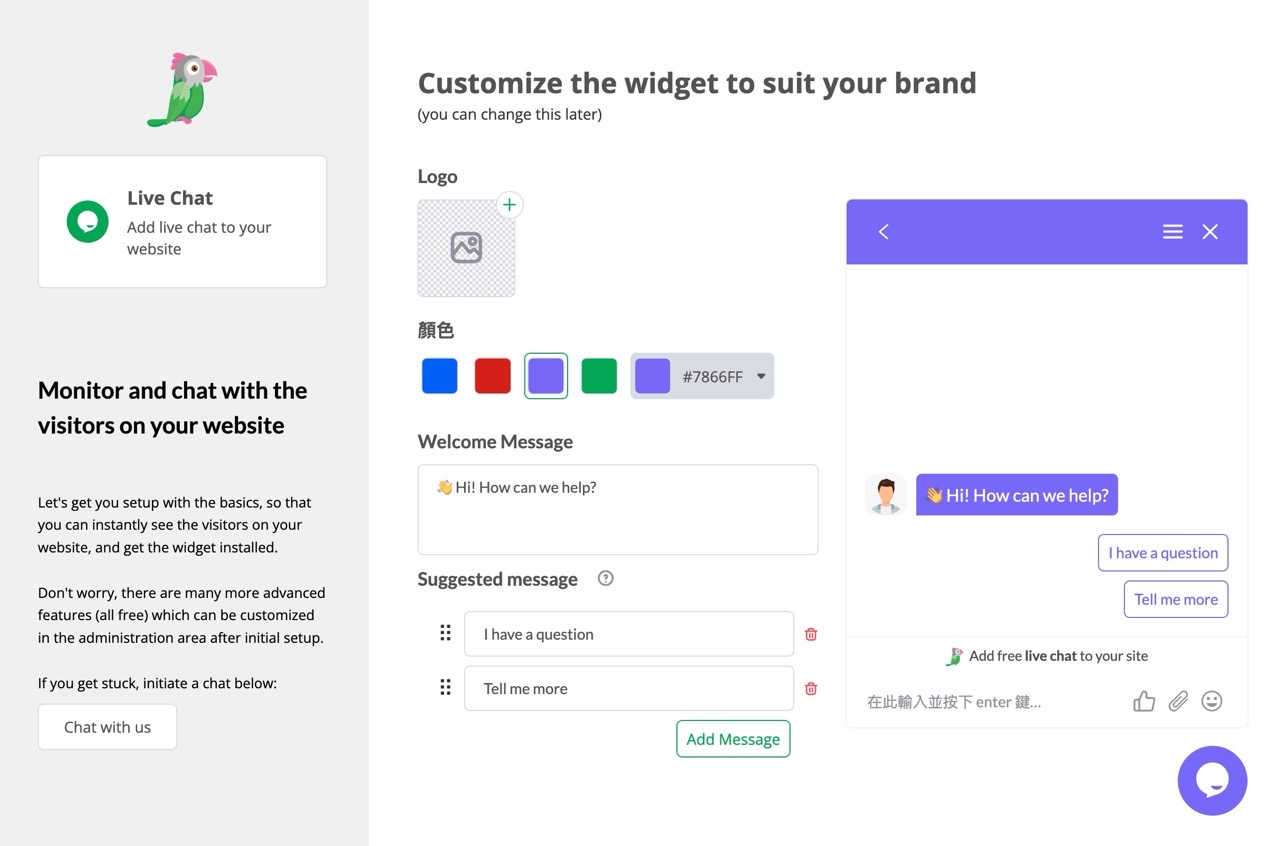The width and height of the screenshot is (1280, 846).
Task: Click the plus icon to add logo
Action: click(x=509, y=205)
